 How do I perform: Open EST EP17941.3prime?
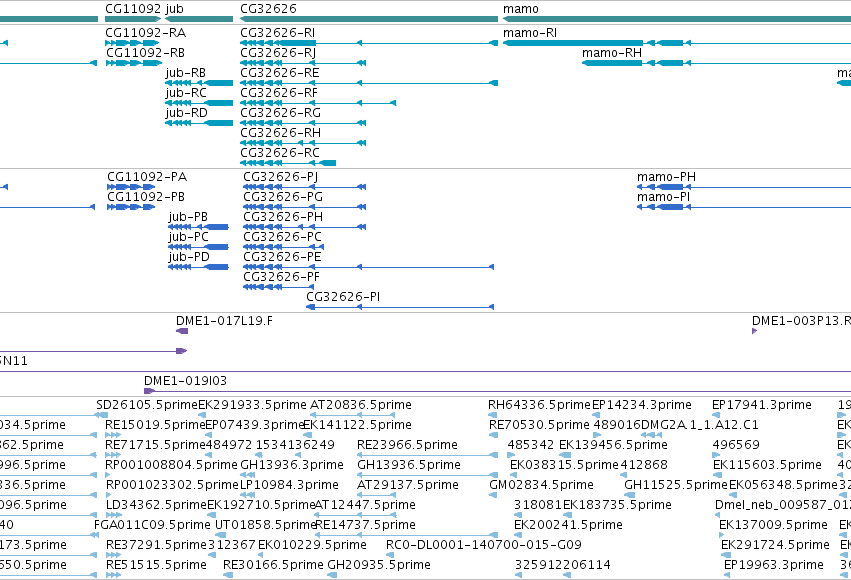coord(762,405)
